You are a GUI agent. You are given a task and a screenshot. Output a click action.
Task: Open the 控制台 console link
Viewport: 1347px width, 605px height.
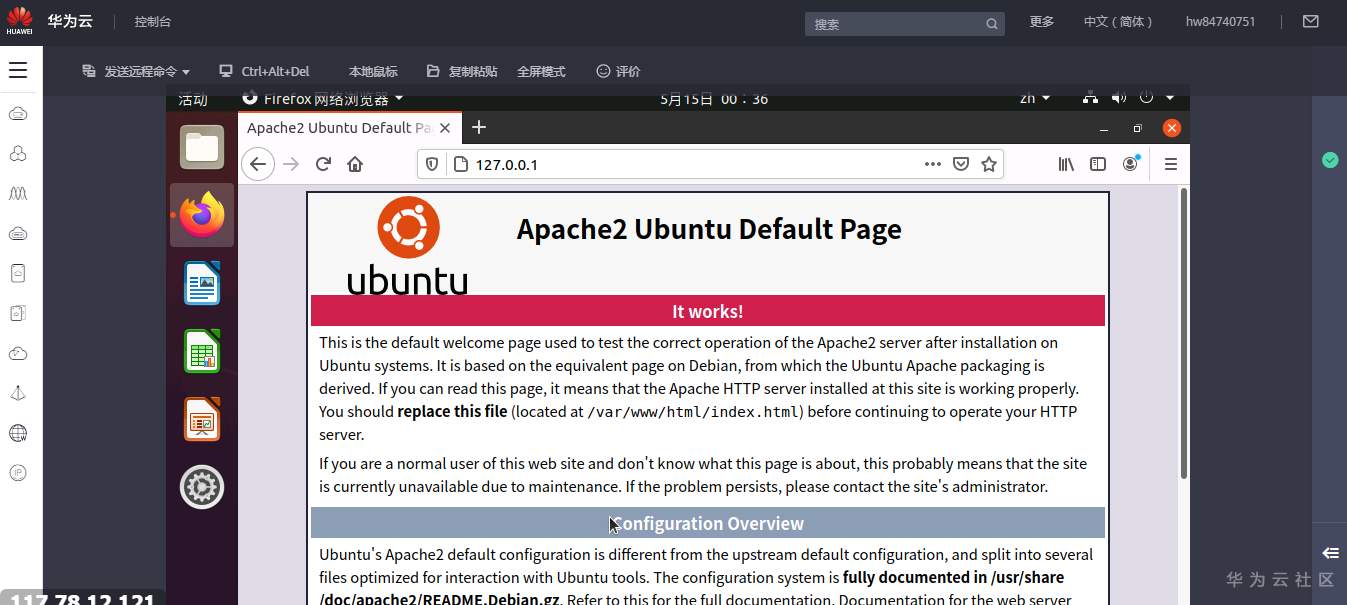point(153,21)
